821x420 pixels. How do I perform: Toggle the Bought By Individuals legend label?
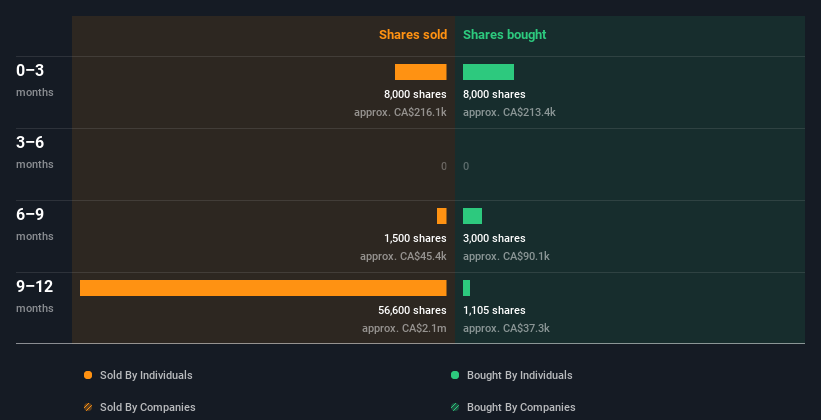[x=519, y=375]
